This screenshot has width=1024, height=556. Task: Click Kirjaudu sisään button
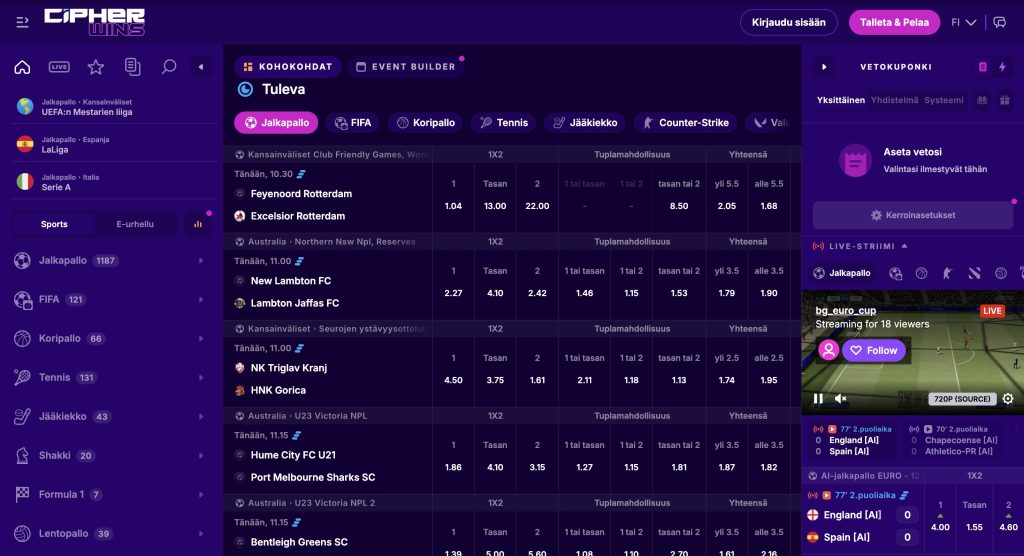(x=788, y=22)
